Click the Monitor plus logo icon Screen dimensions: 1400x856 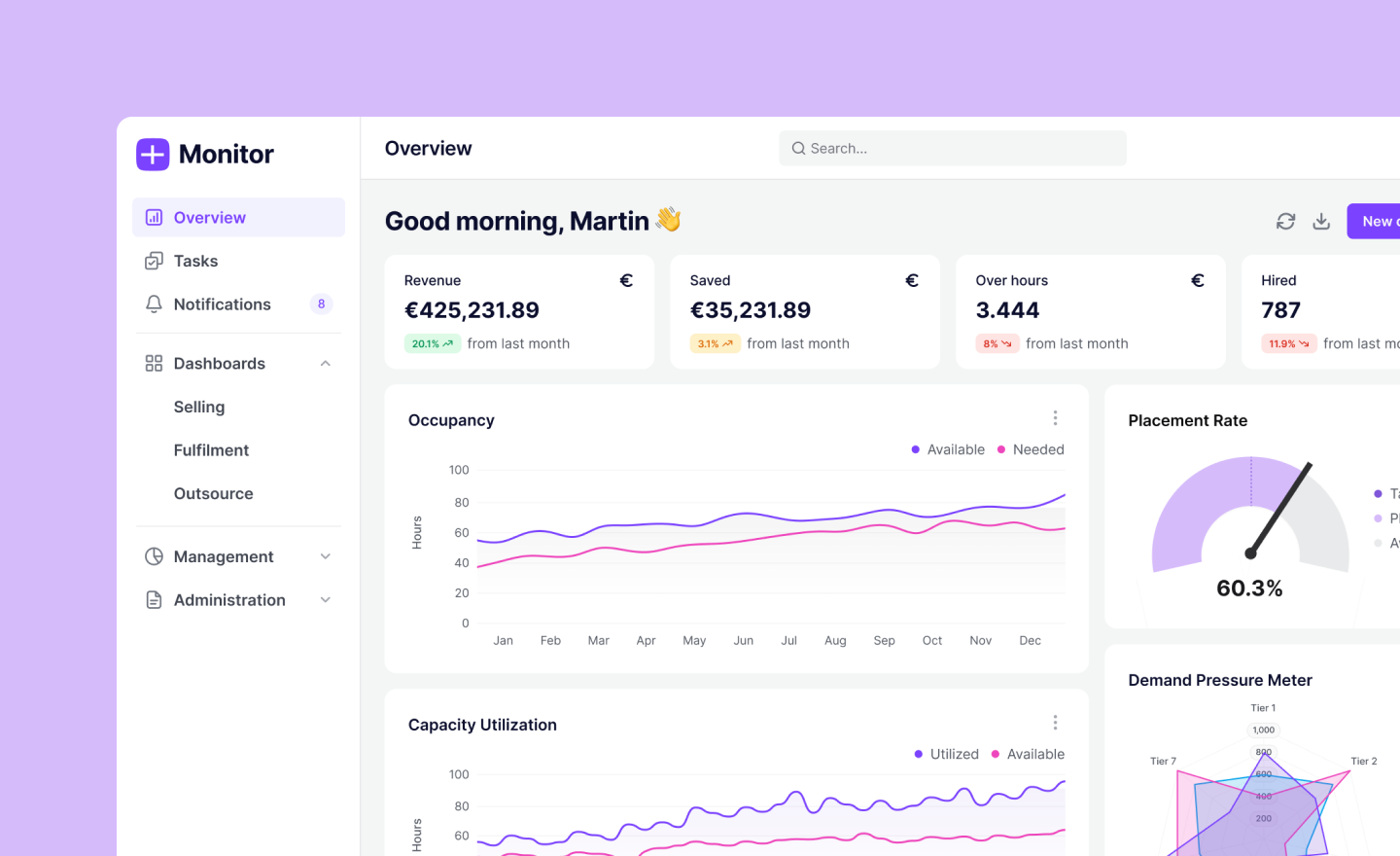(x=153, y=154)
